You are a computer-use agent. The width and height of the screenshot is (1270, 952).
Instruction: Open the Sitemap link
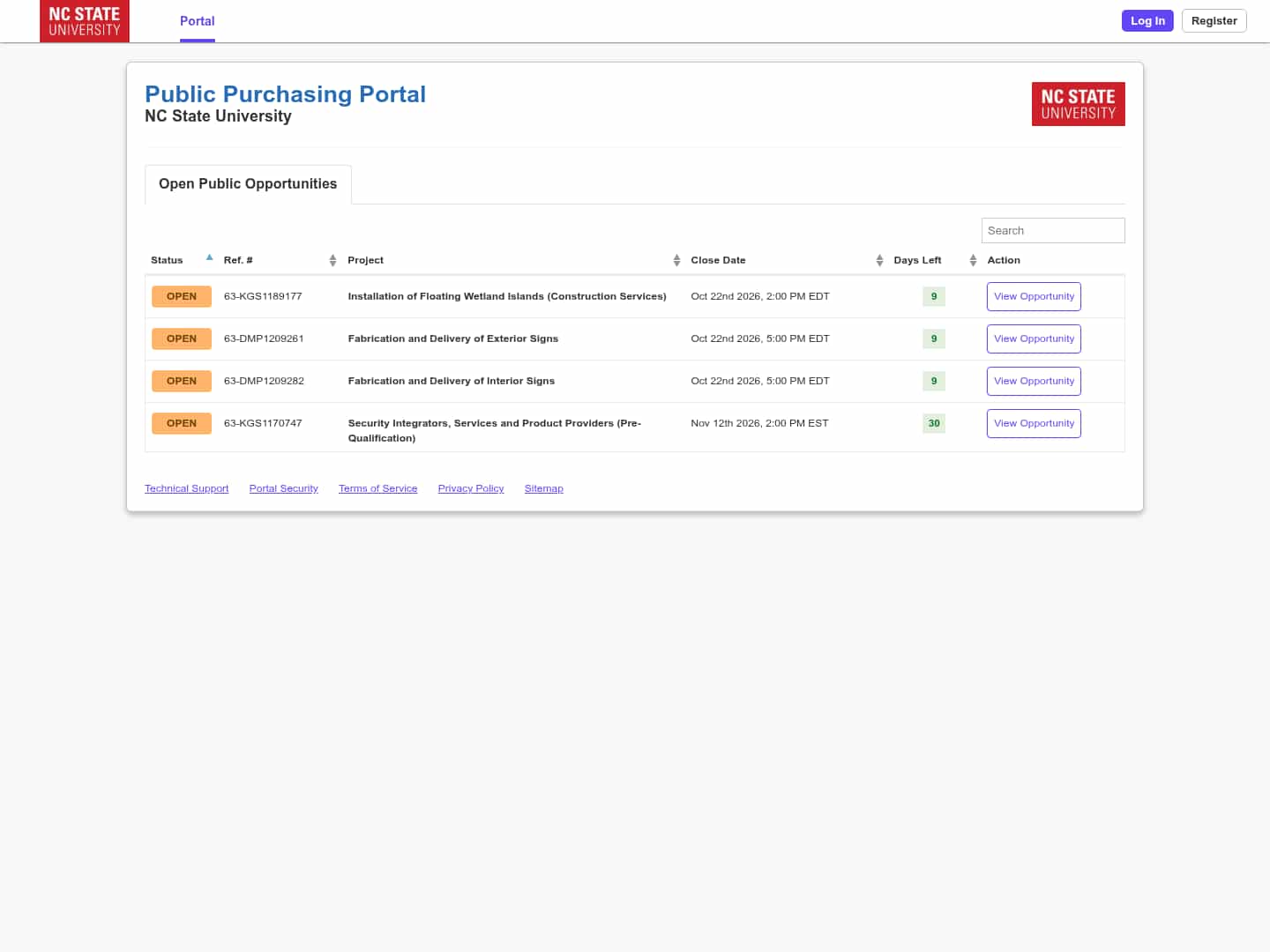(x=543, y=488)
